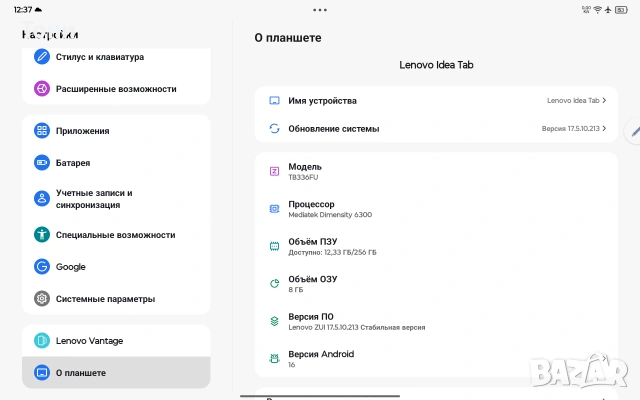This screenshot has width=640, height=400.
Task: Open Учетные записи и синхронизация
Action: [116, 199]
